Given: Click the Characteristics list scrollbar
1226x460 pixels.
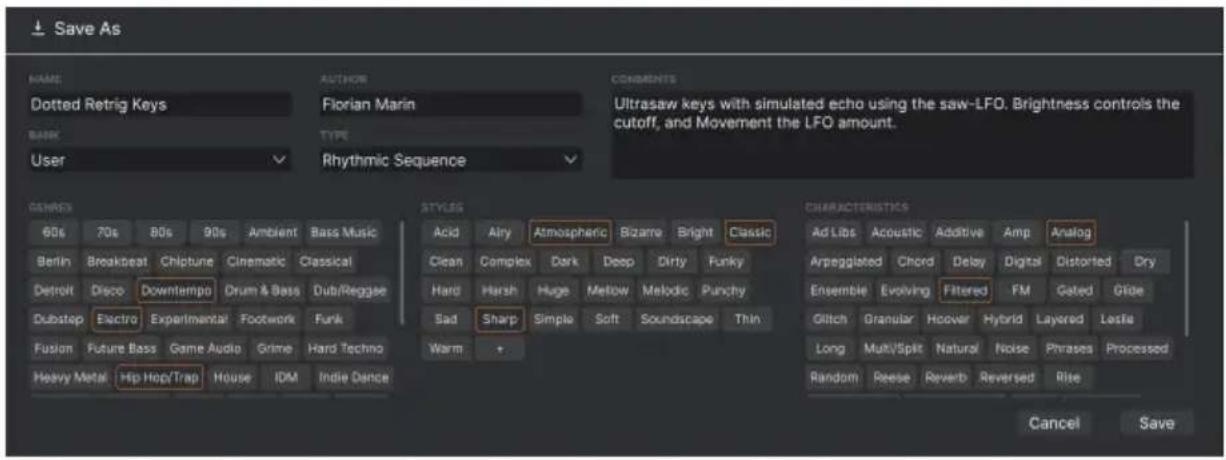Looking at the screenshot, I should [1186, 277].
